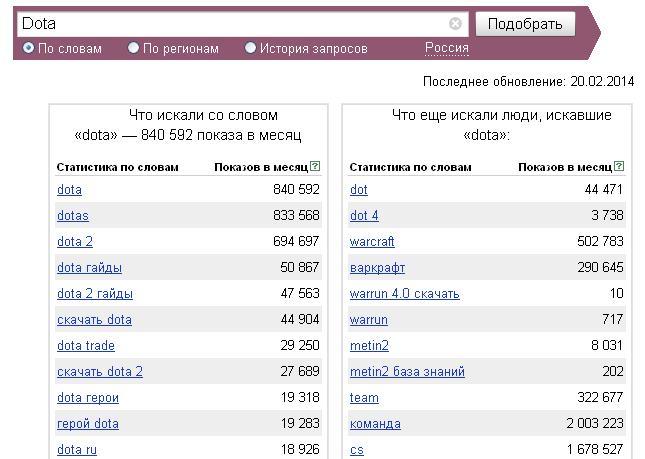Open the 'metin2 база знаний' link
This screenshot has height=459, width=645.
pyautogui.click(x=407, y=371)
